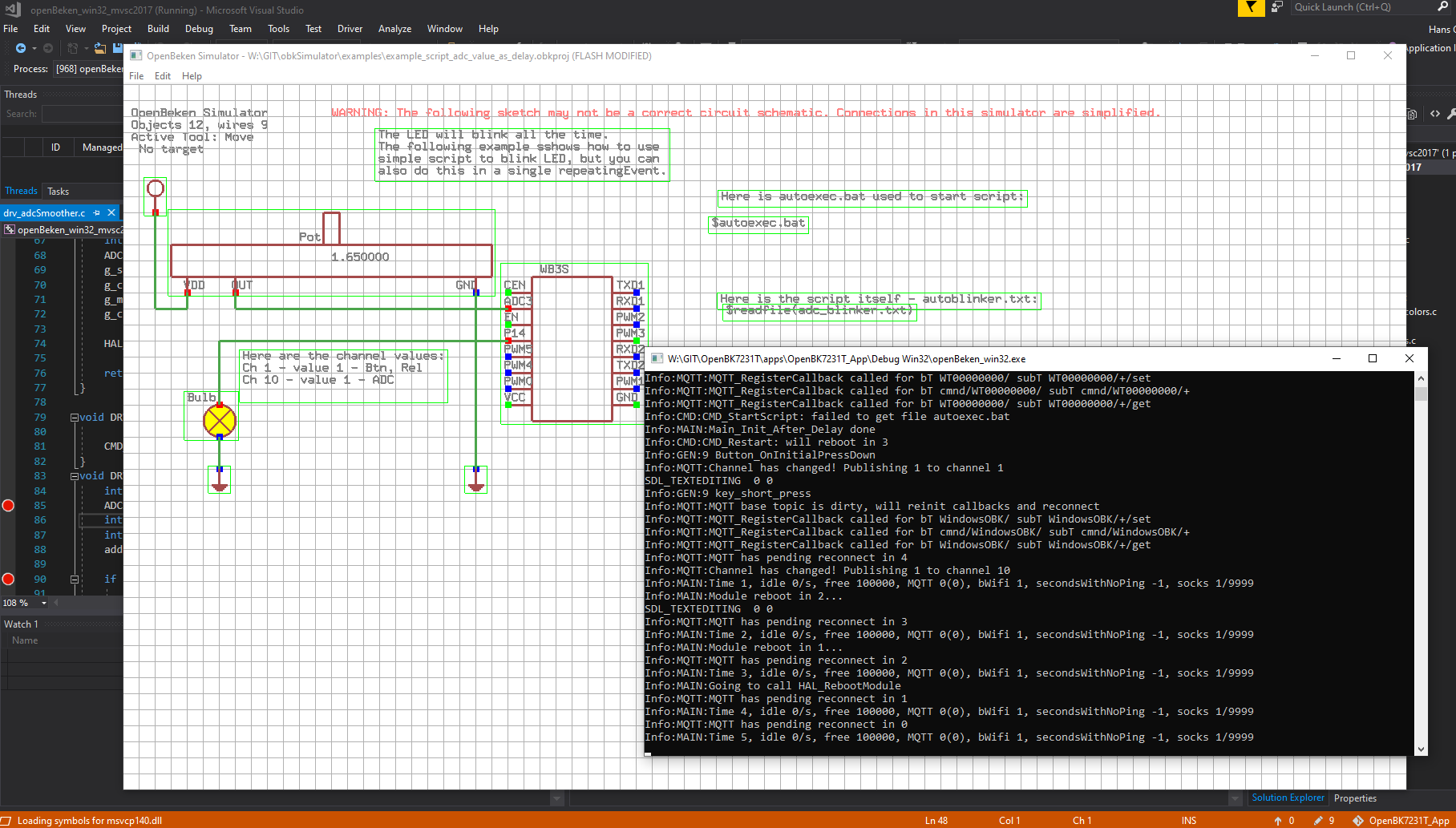Click the $readfile(adc_blinker.txt) text object
The image size is (1456, 828).
819,310
